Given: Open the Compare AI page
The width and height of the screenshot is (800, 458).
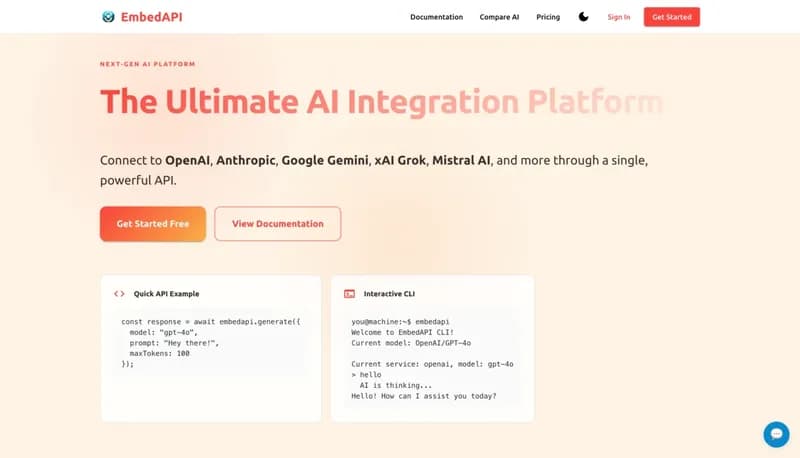Looking at the screenshot, I should 499,17.
